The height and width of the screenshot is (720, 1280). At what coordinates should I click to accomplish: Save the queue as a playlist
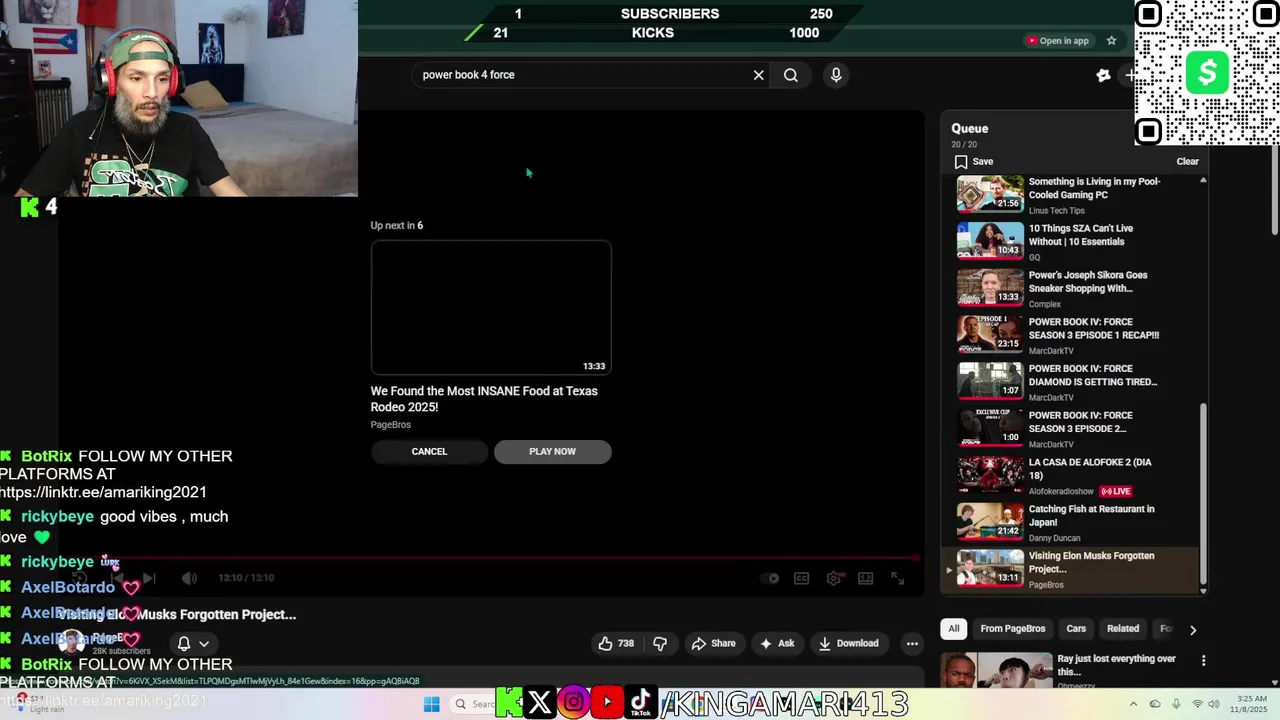click(974, 162)
